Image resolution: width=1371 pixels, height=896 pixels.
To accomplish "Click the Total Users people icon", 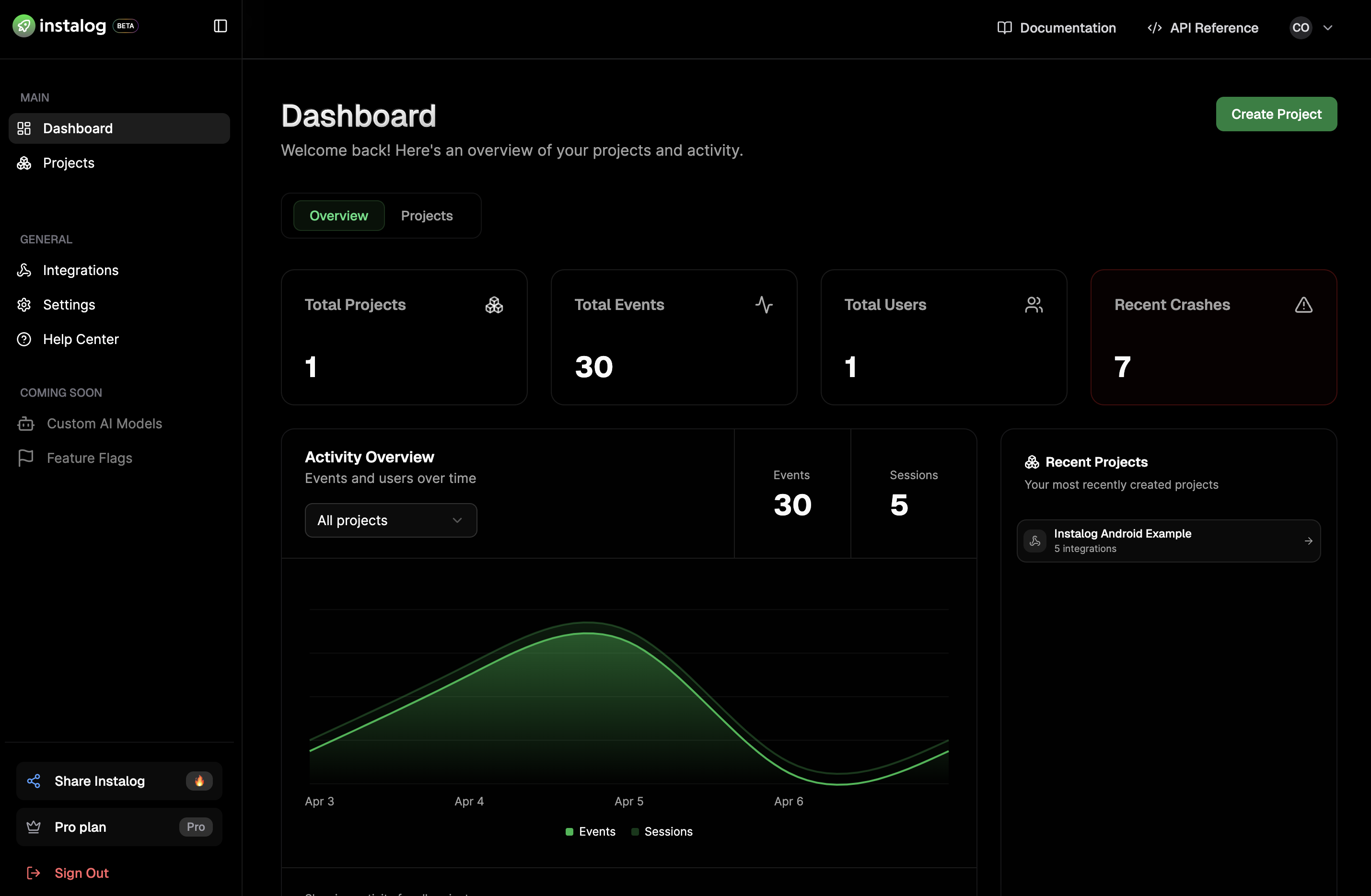I will pyautogui.click(x=1034, y=305).
